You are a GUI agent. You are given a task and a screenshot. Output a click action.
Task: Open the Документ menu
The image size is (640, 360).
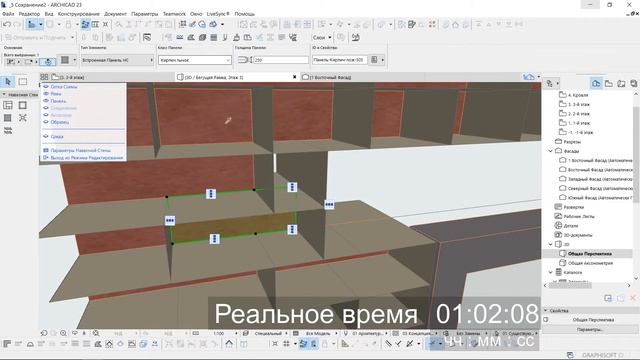[116, 14]
